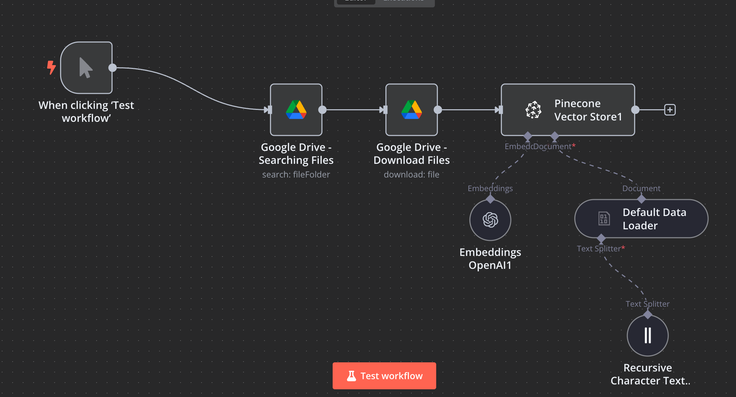The height and width of the screenshot is (397, 736).
Task: Open the Recursive Character Text Splitter node
Action: [x=648, y=336]
